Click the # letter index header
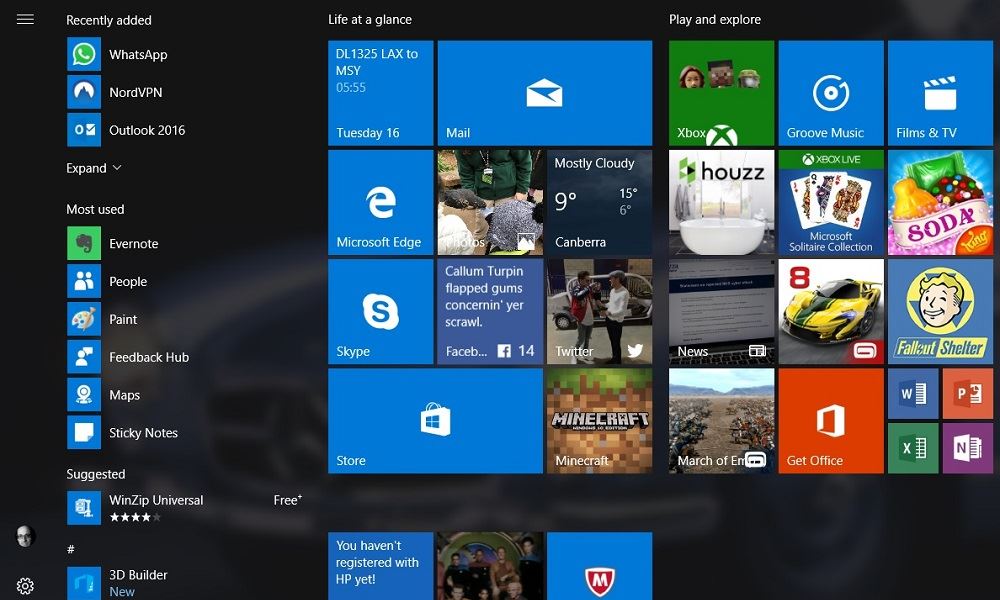This screenshot has height=600, width=1000. click(x=71, y=549)
